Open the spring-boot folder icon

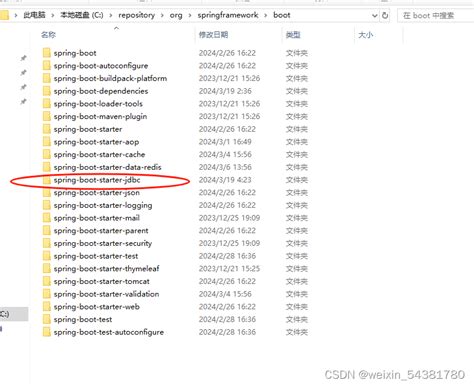click(x=47, y=53)
